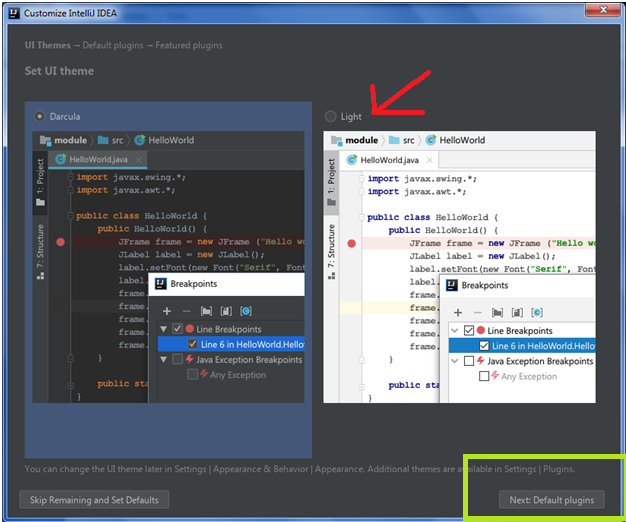Viewport: 626px width, 522px height.
Task: Click the red breakpoint dot in Darcula preview
Action: coord(62,242)
